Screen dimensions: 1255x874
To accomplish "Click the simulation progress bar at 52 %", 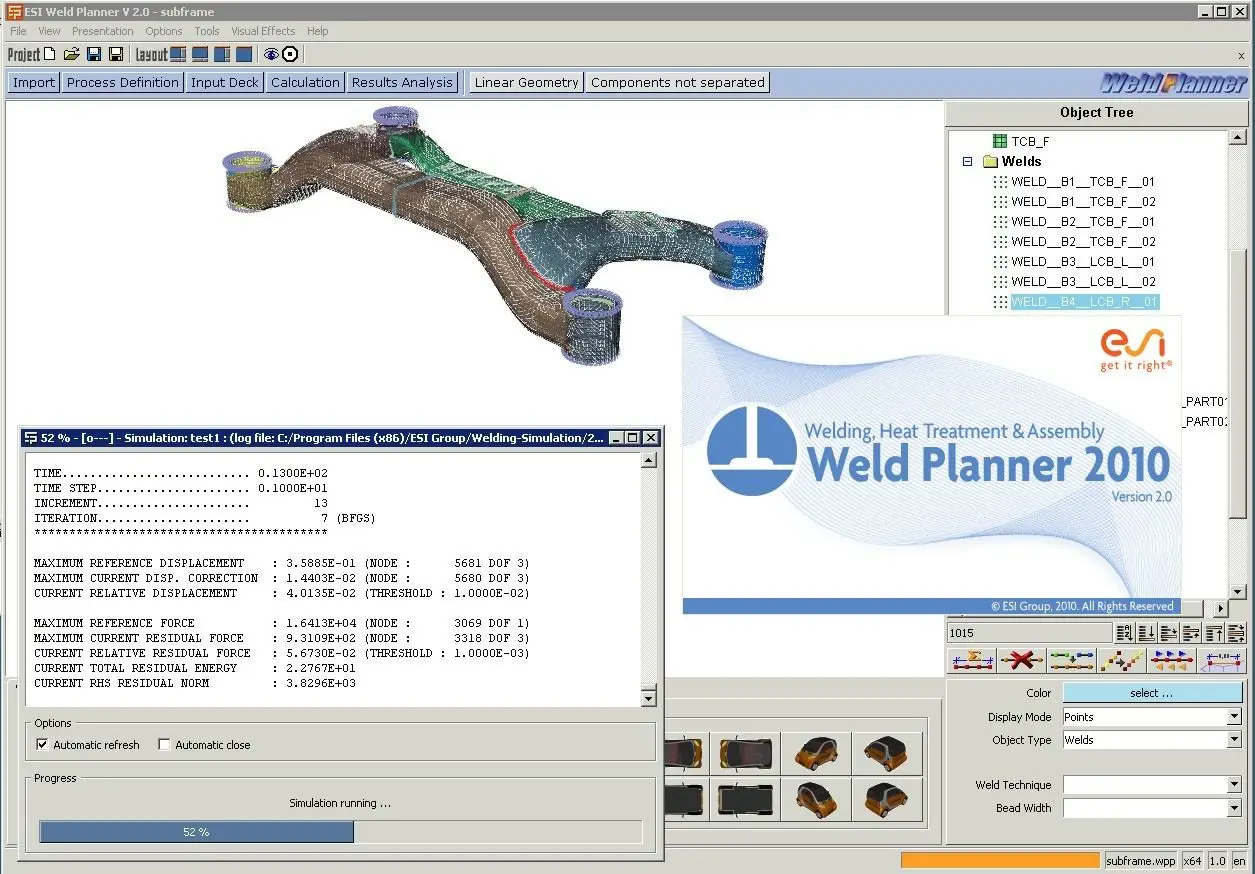I will 340,832.
